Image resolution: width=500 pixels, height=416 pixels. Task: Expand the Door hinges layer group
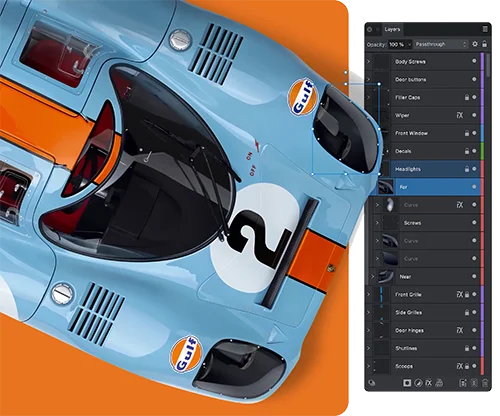point(369,330)
